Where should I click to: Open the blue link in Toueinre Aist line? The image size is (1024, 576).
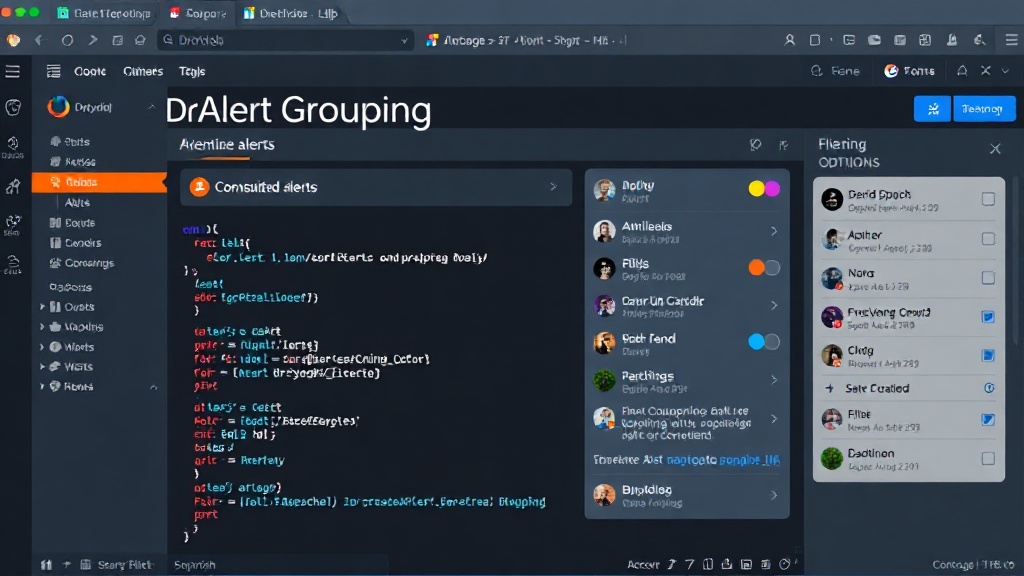click(x=723, y=460)
